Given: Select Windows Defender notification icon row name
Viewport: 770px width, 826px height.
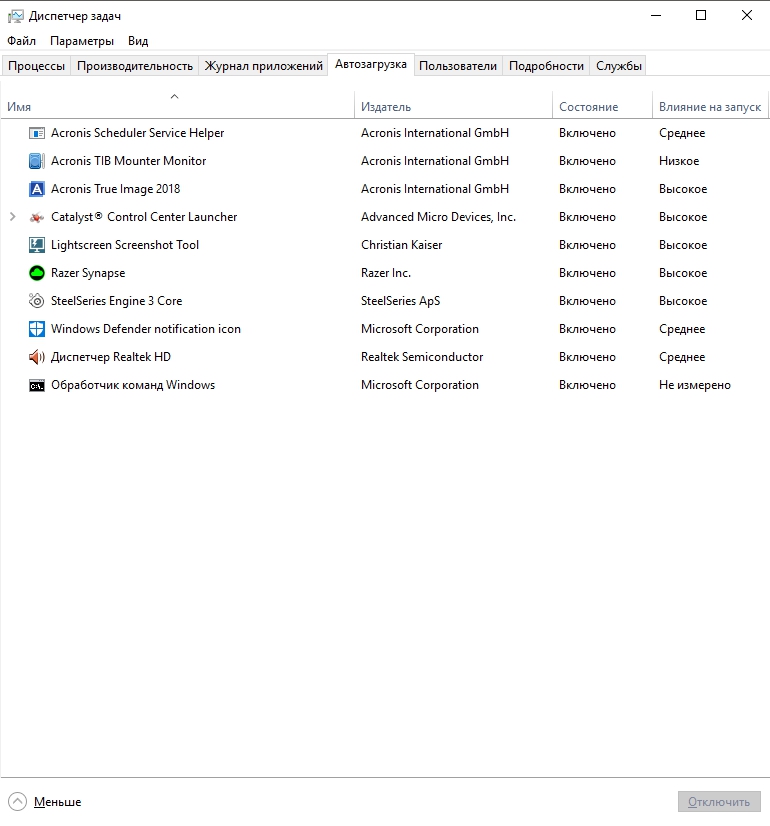Looking at the screenshot, I should coord(146,329).
